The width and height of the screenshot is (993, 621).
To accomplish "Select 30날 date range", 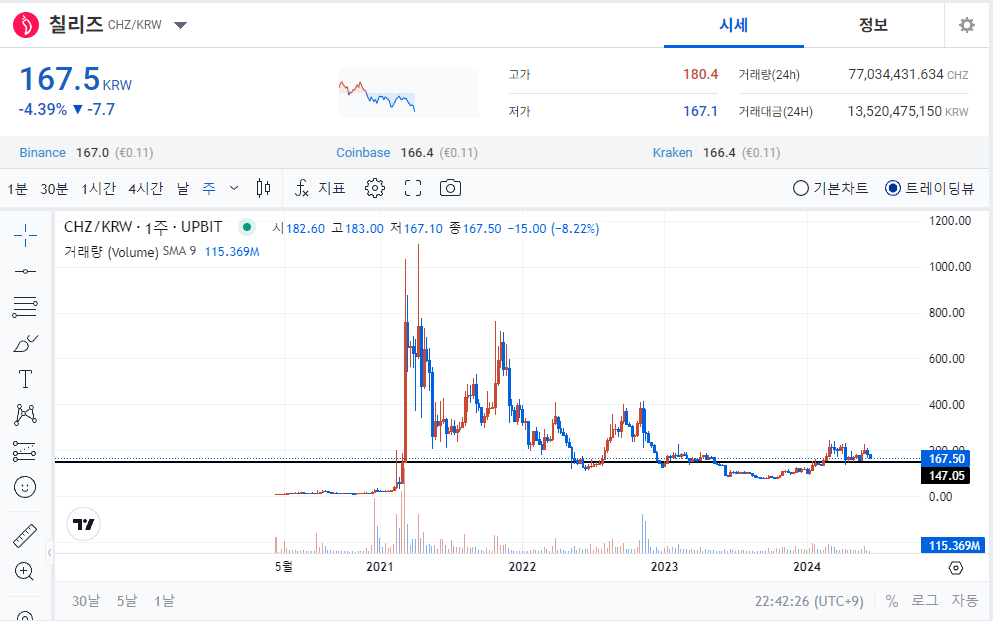I will pyautogui.click(x=85, y=601).
